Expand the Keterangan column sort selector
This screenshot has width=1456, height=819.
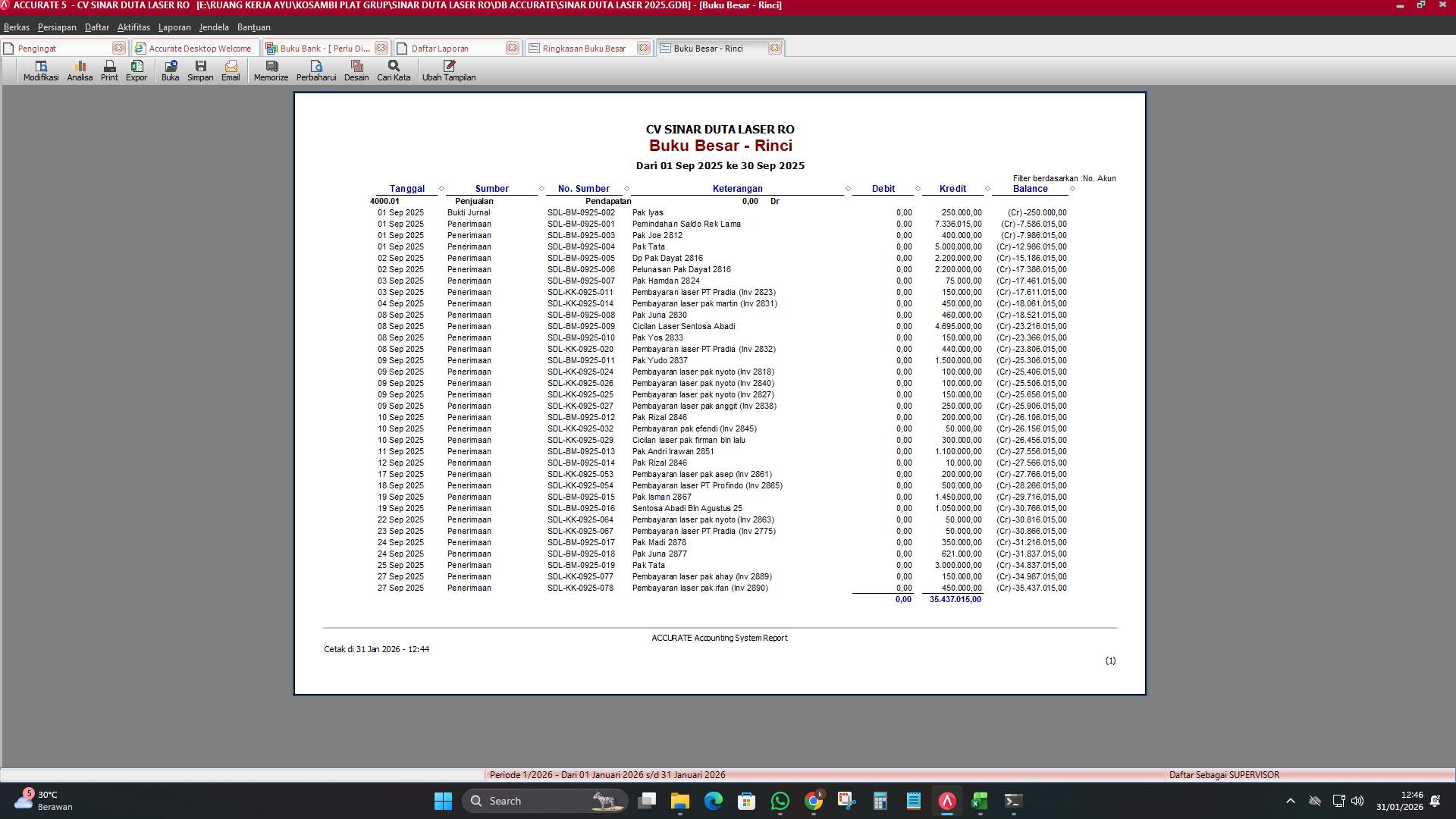pos(848,188)
